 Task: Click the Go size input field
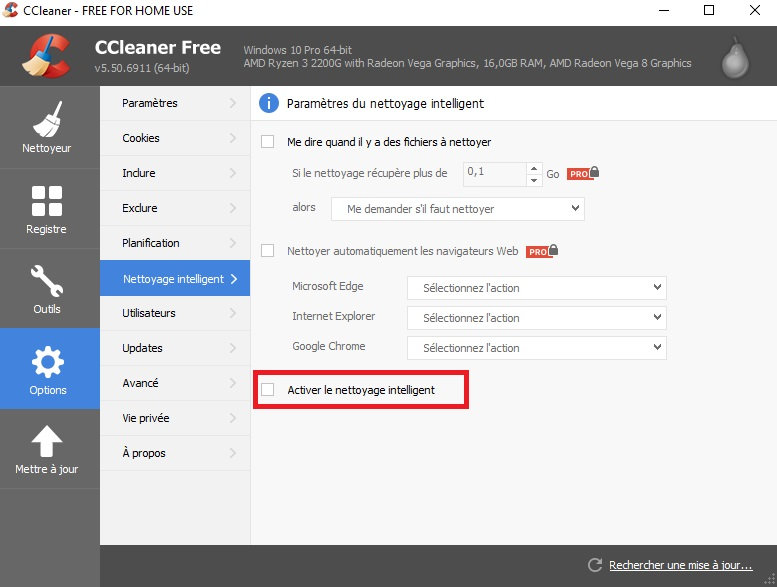click(494, 173)
